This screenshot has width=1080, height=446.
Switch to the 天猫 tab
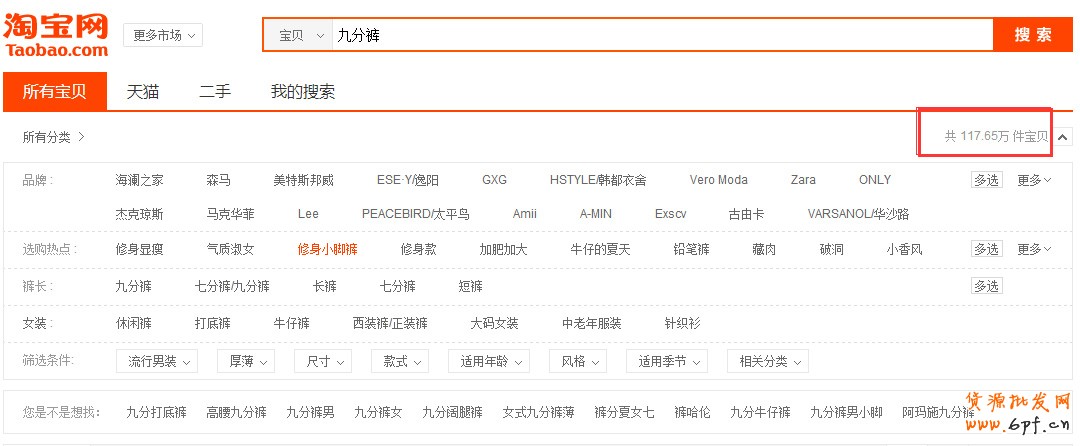(x=142, y=92)
